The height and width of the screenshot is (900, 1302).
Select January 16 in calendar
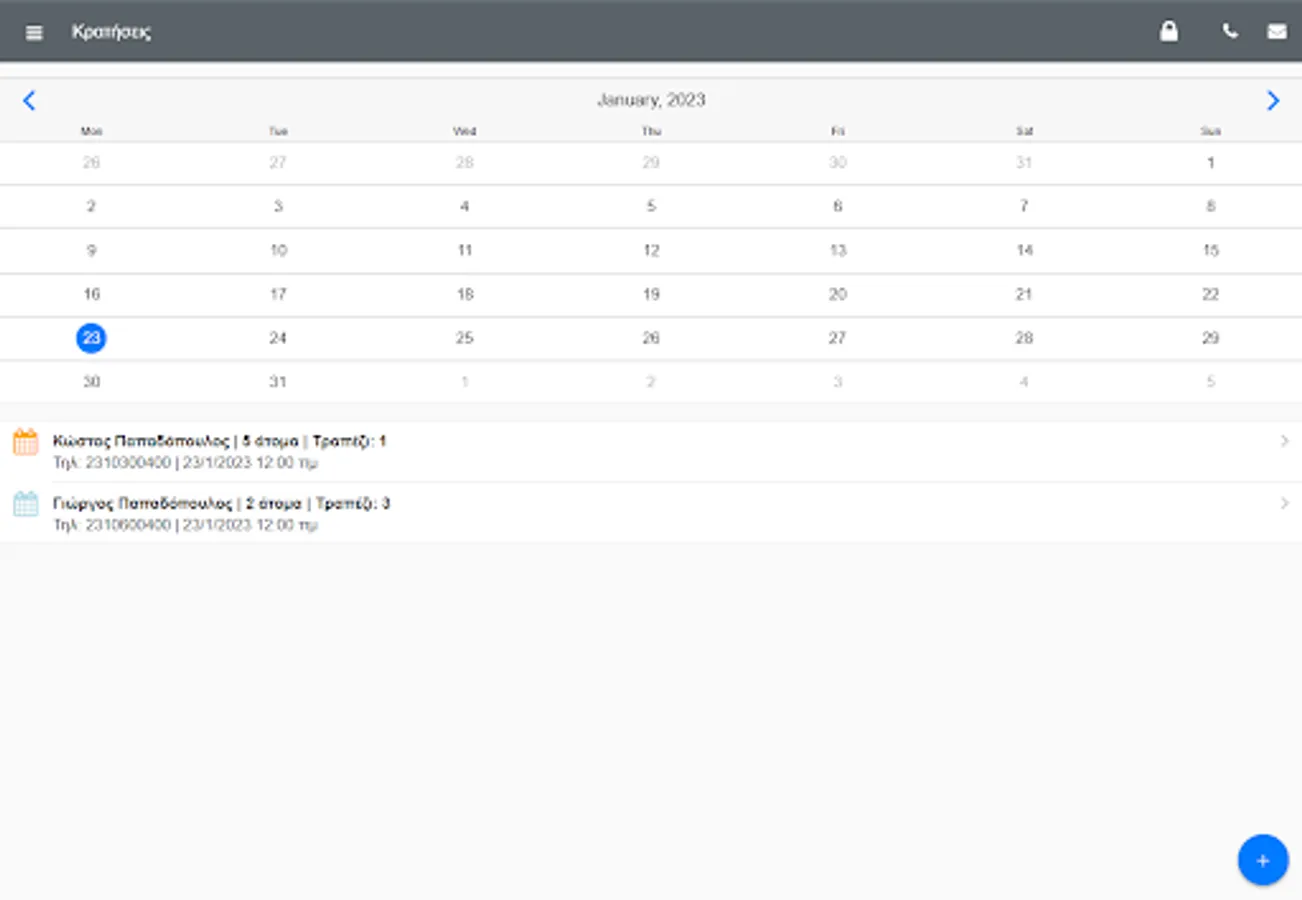(x=91, y=295)
